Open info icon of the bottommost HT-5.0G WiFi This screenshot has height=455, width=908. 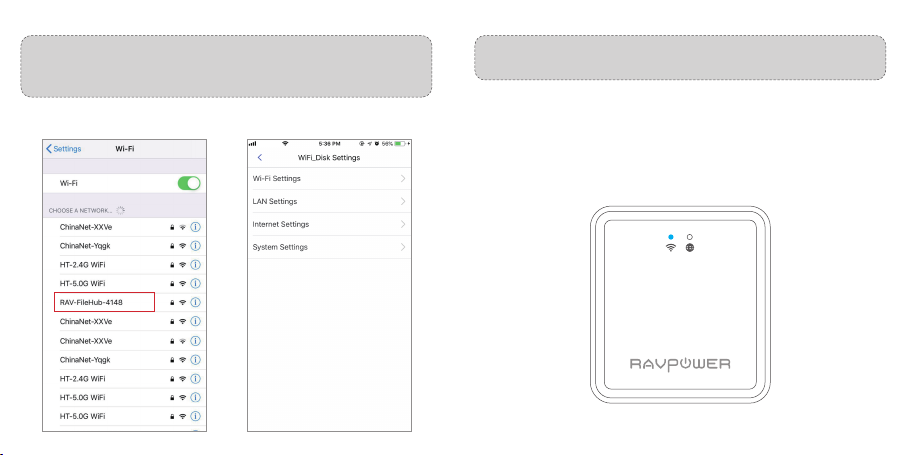[x=195, y=416]
